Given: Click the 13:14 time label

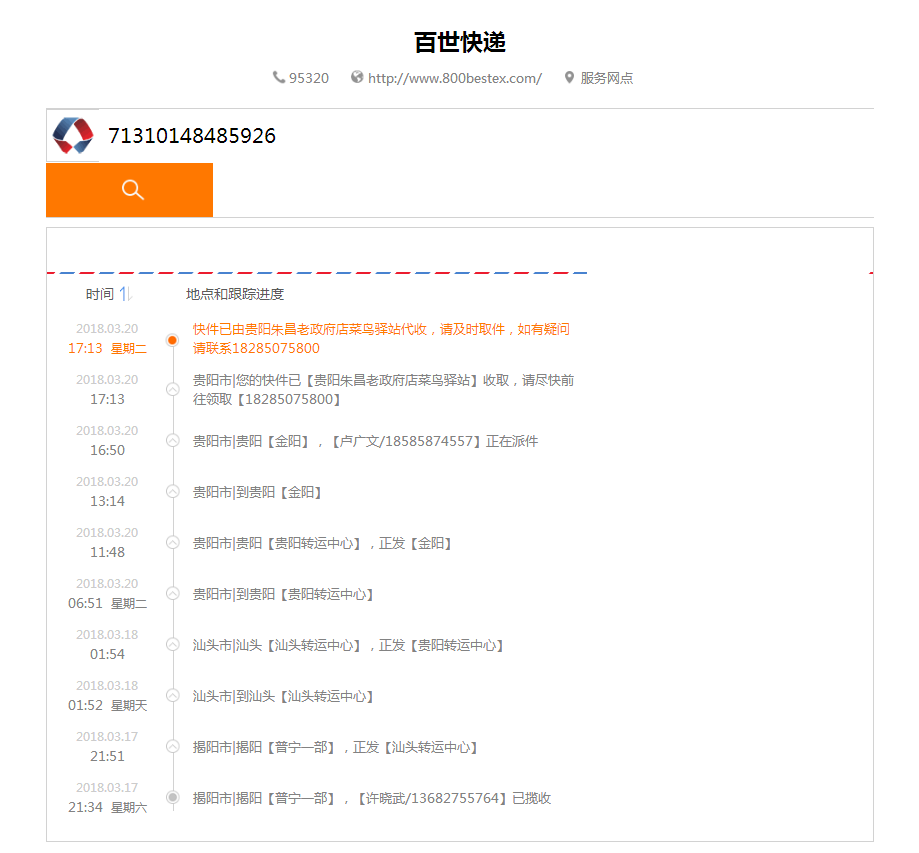Looking at the screenshot, I should point(107,501).
